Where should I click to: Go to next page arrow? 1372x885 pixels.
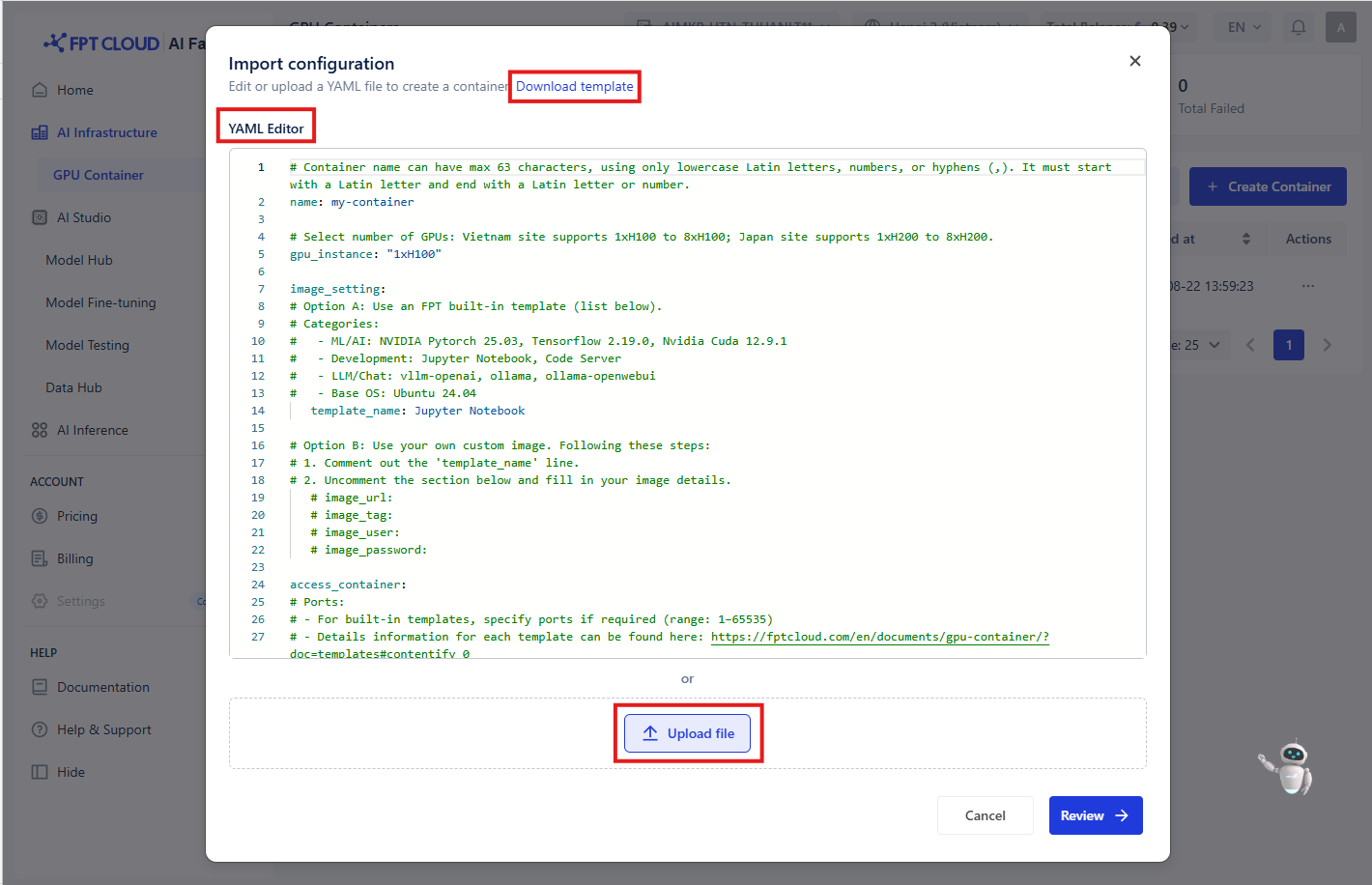pyautogui.click(x=1328, y=345)
